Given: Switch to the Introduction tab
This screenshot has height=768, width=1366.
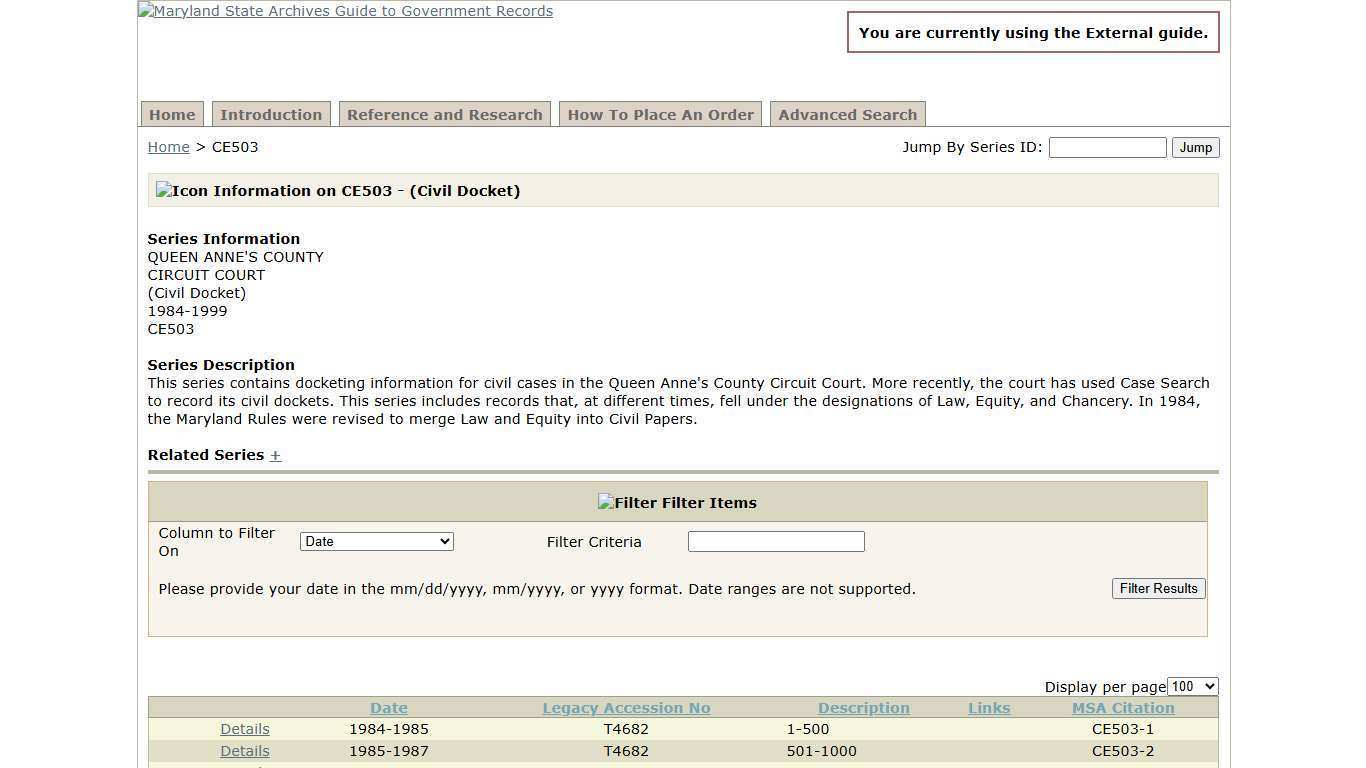Looking at the screenshot, I should [271, 114].
